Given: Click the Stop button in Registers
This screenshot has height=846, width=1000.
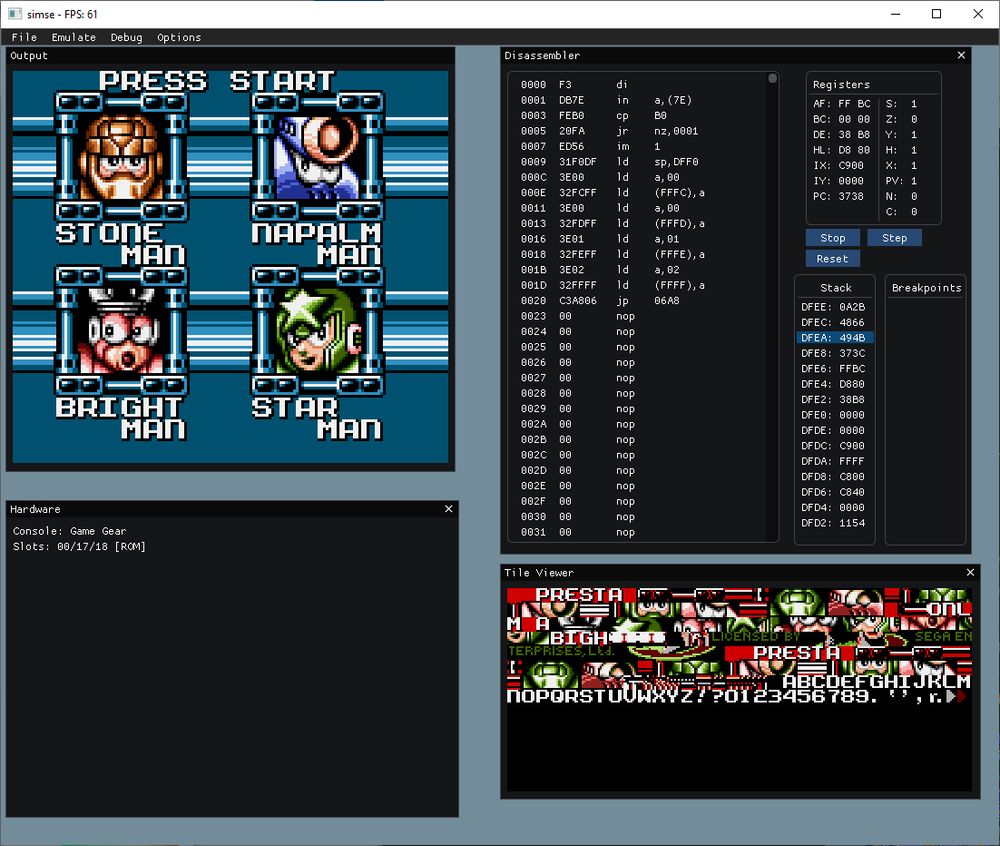Looking at the screenshot, I should (x=832, y=238).
